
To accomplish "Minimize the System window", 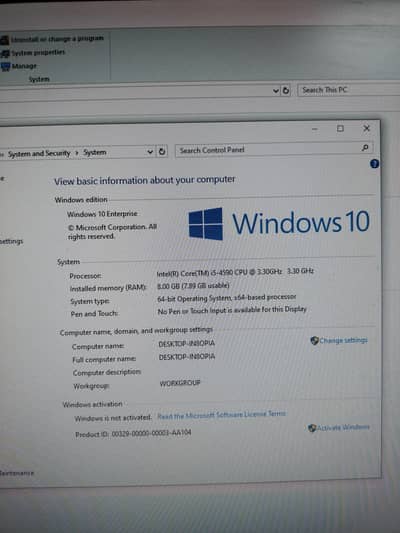I will pos(315,129).
